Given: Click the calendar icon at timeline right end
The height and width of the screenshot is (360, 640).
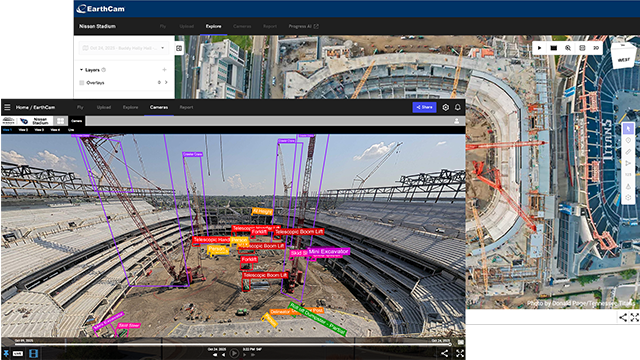Looking at the screenshot, I should tap(460, 342).
